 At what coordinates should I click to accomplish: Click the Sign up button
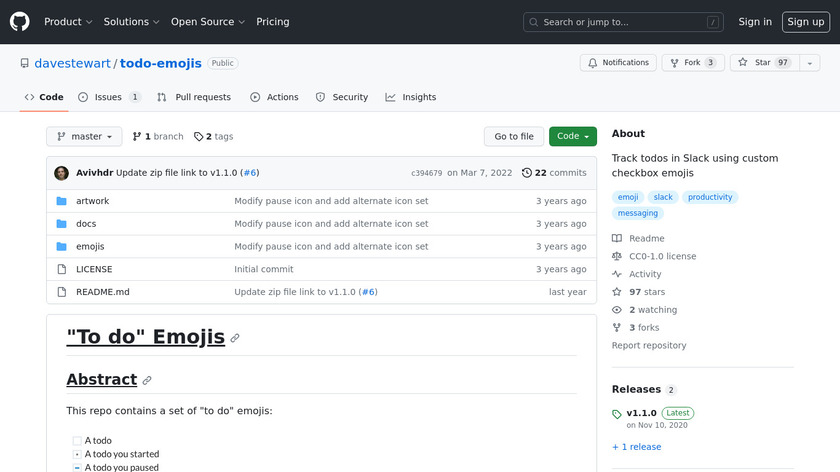click(x=805, y=22)
